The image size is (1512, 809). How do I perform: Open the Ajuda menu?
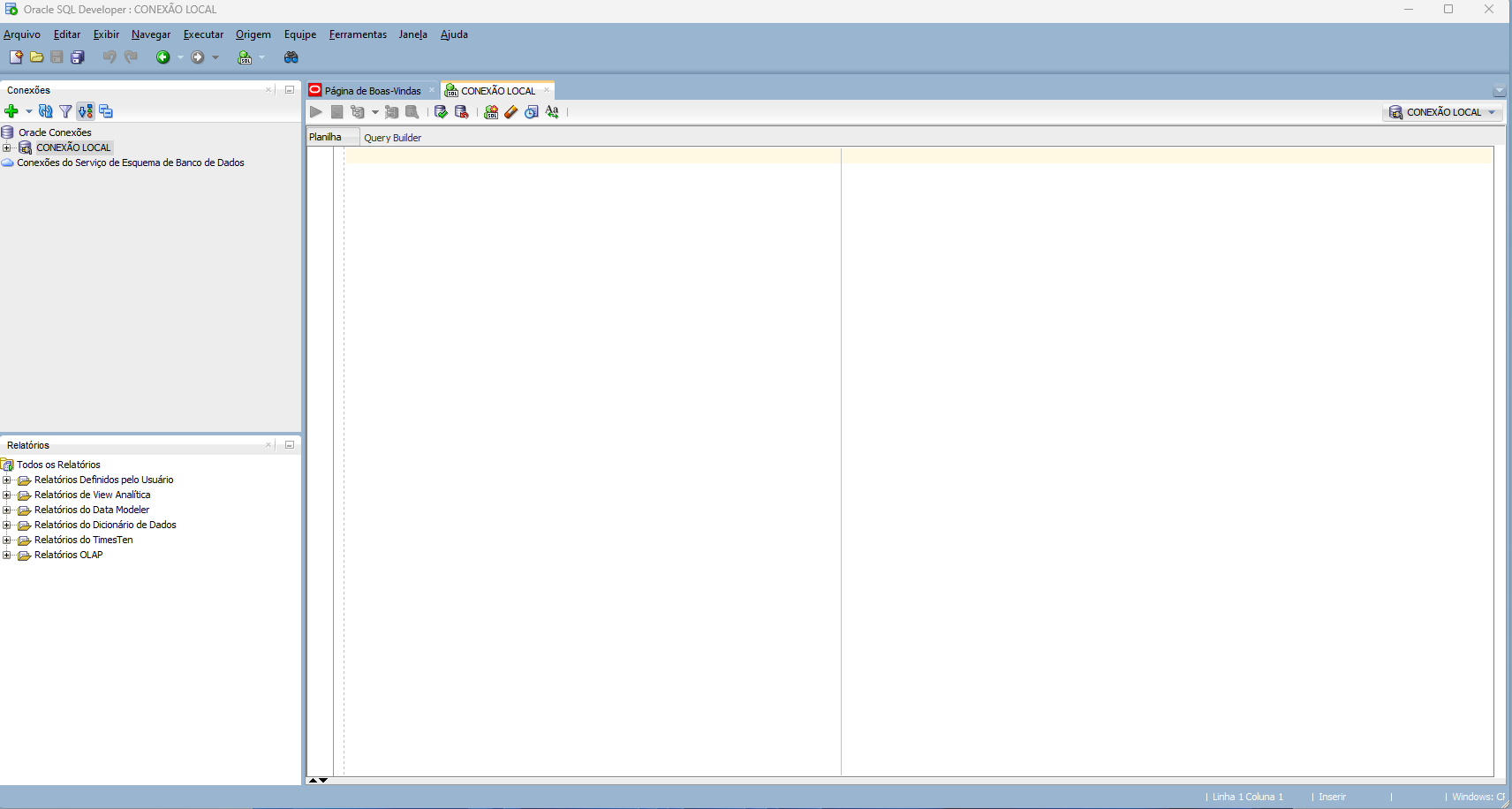click(x=454, y=34)
